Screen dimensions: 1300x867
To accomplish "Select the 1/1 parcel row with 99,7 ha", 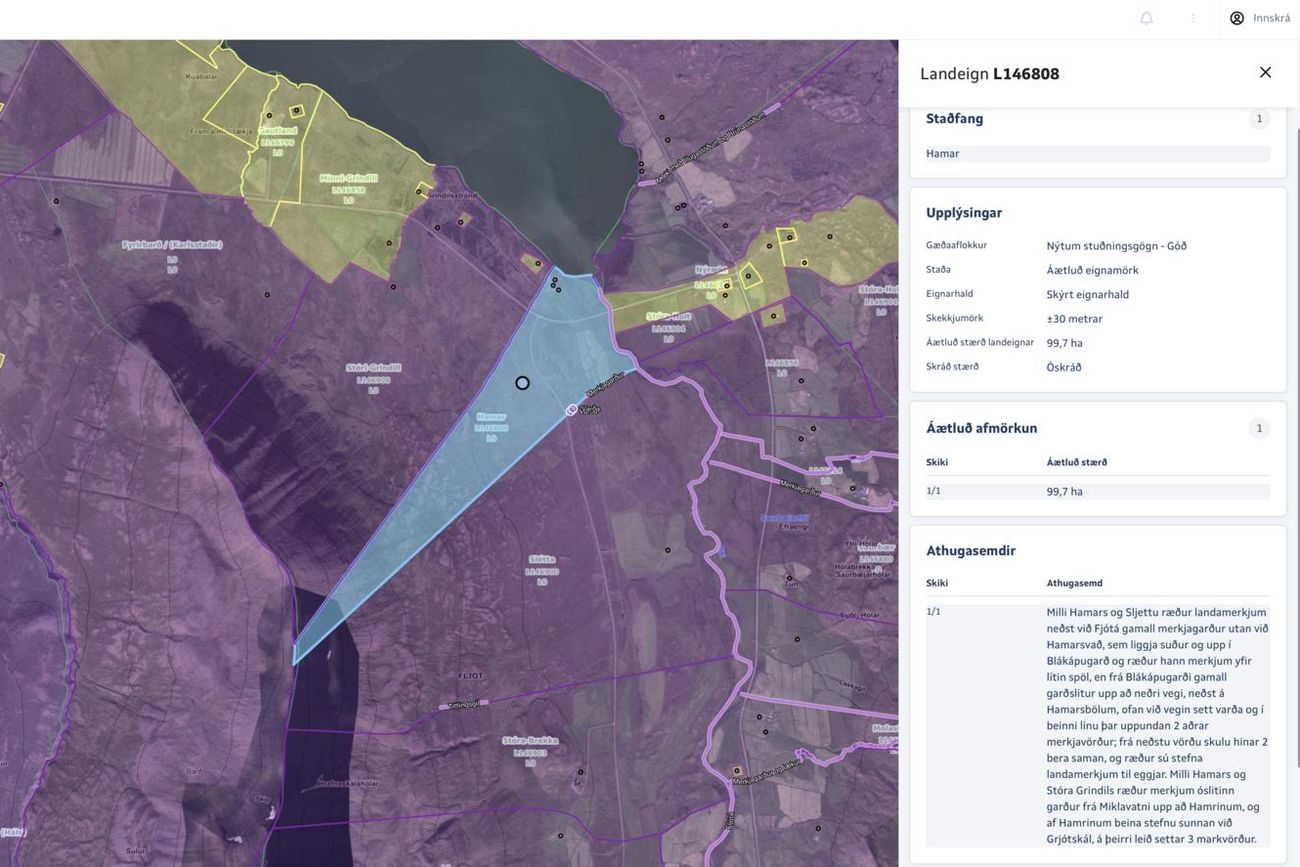I will point(1097,492).
